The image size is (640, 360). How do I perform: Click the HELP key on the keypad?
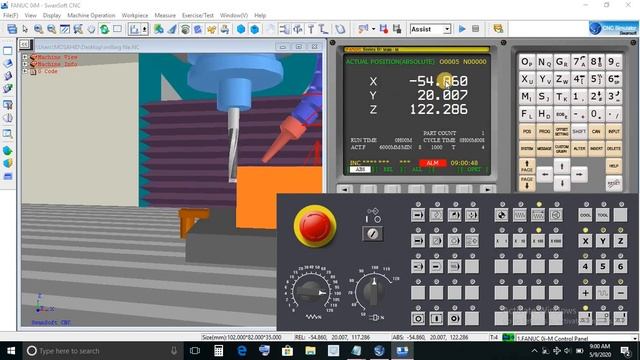[614, 166]
